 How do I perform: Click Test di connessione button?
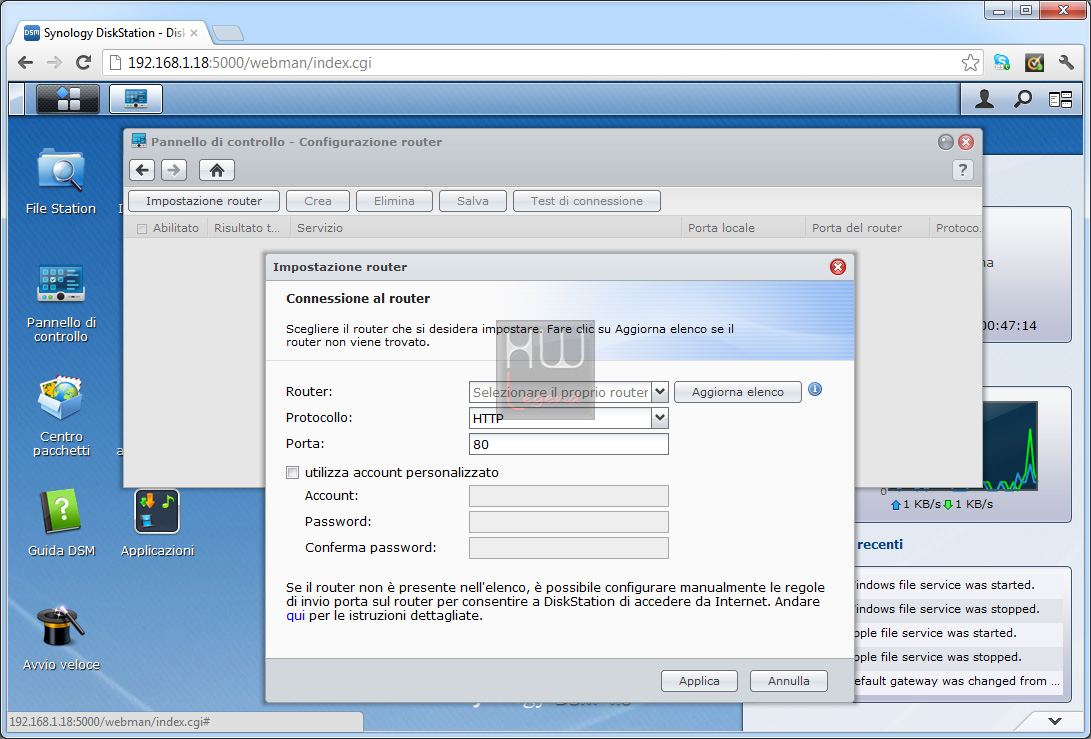pos(587,201)
